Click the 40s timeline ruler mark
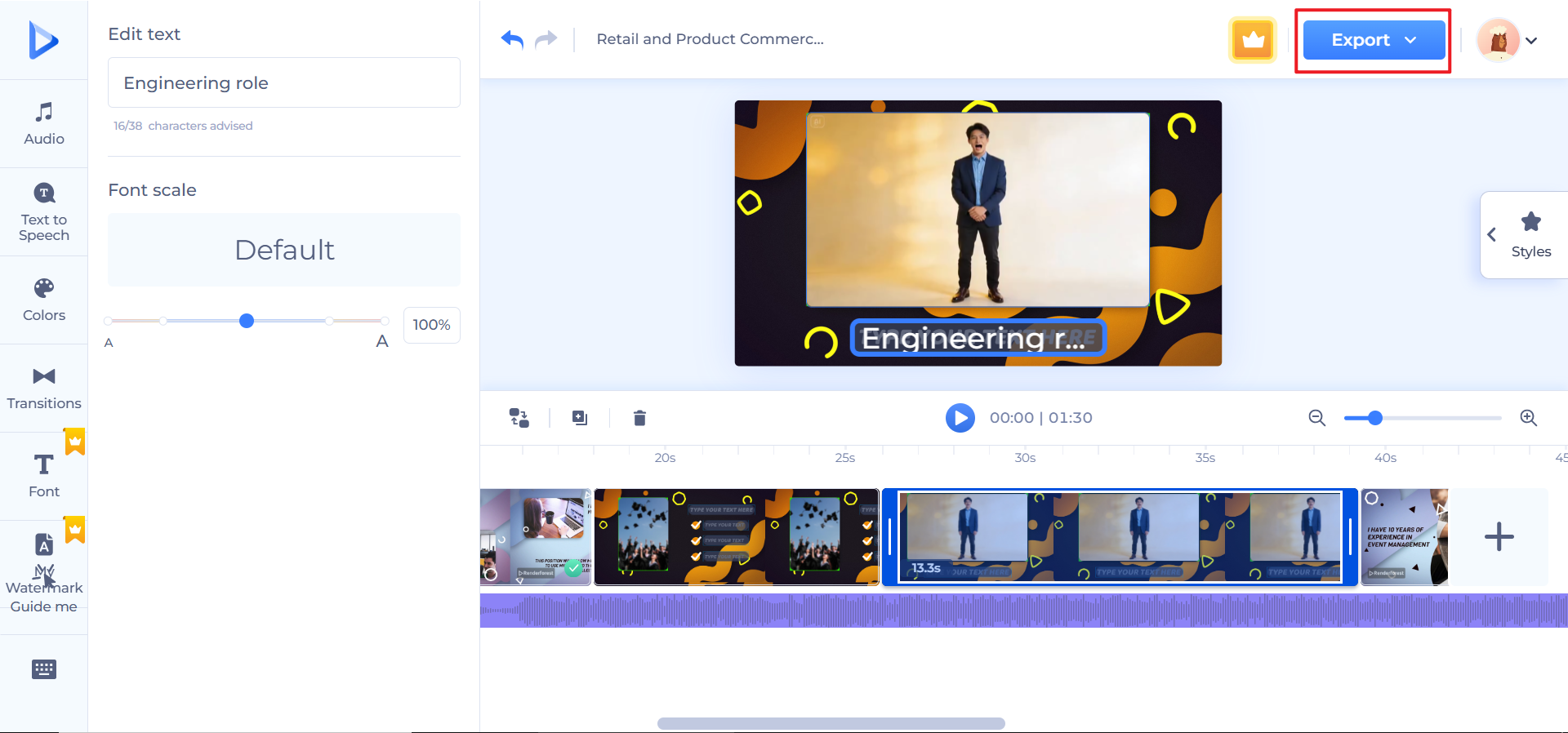Viewport: 1568px width, 733px height. pos(1386,458)
